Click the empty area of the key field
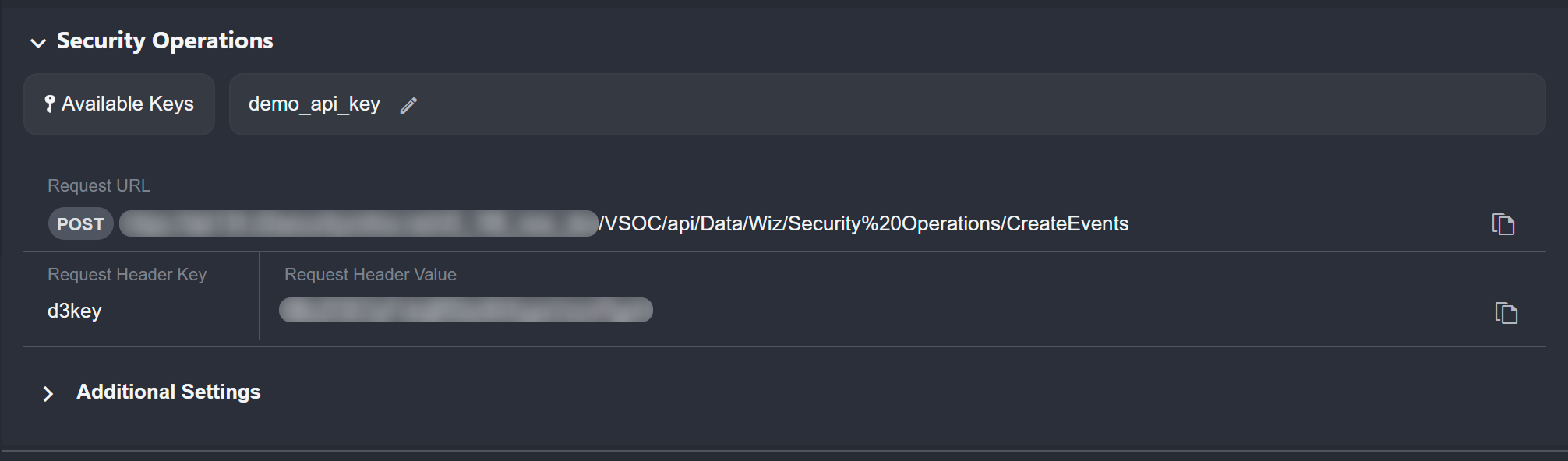The image size is (1568, 461). 935,104
